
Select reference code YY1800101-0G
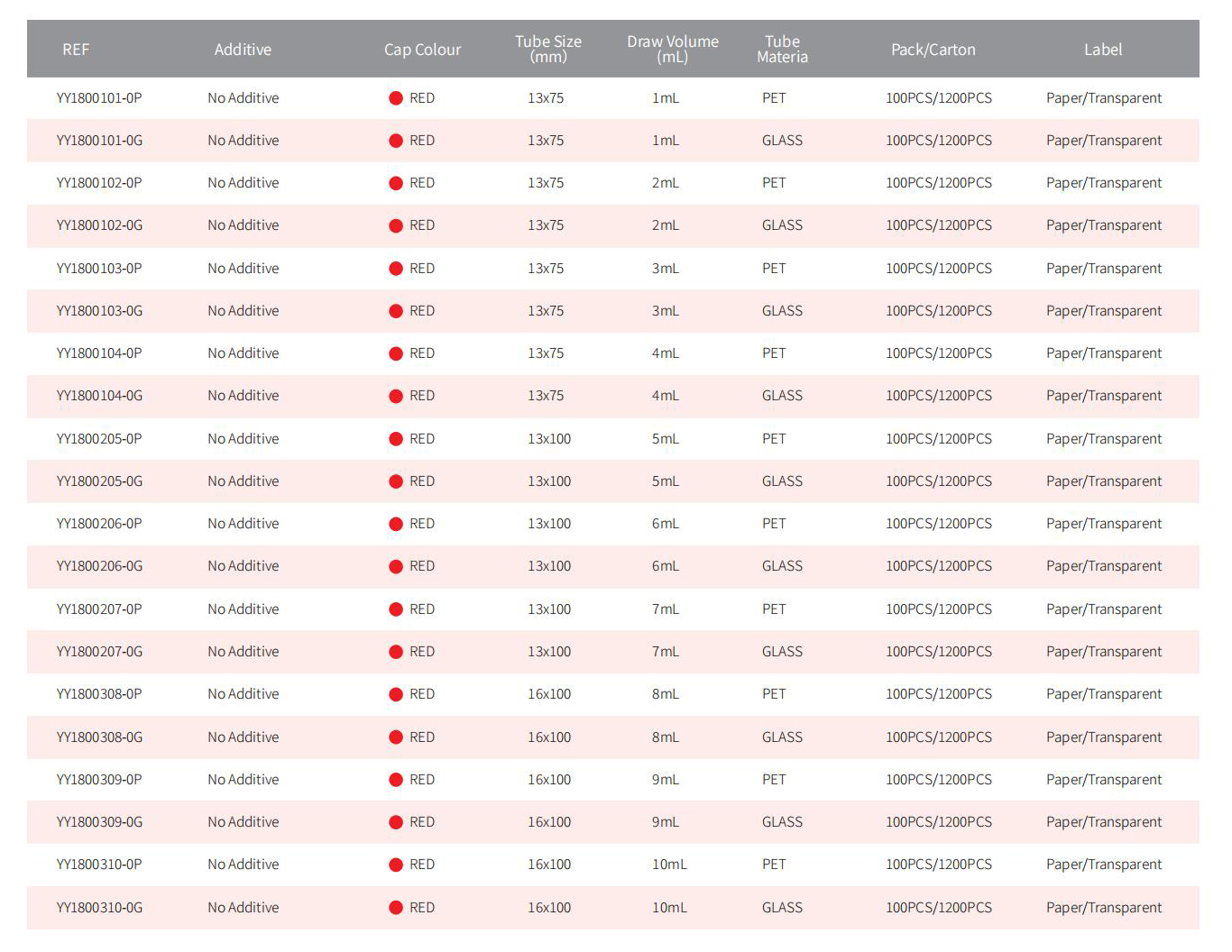[x=99, y=141]
